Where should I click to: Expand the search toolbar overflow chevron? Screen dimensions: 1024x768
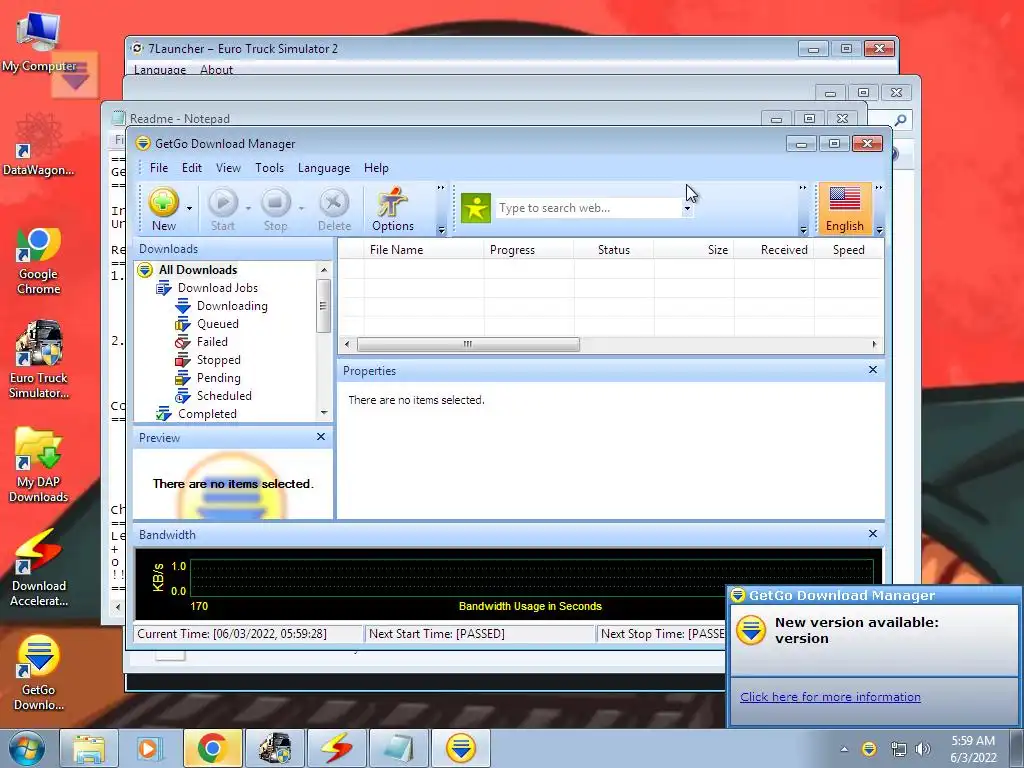803,188
